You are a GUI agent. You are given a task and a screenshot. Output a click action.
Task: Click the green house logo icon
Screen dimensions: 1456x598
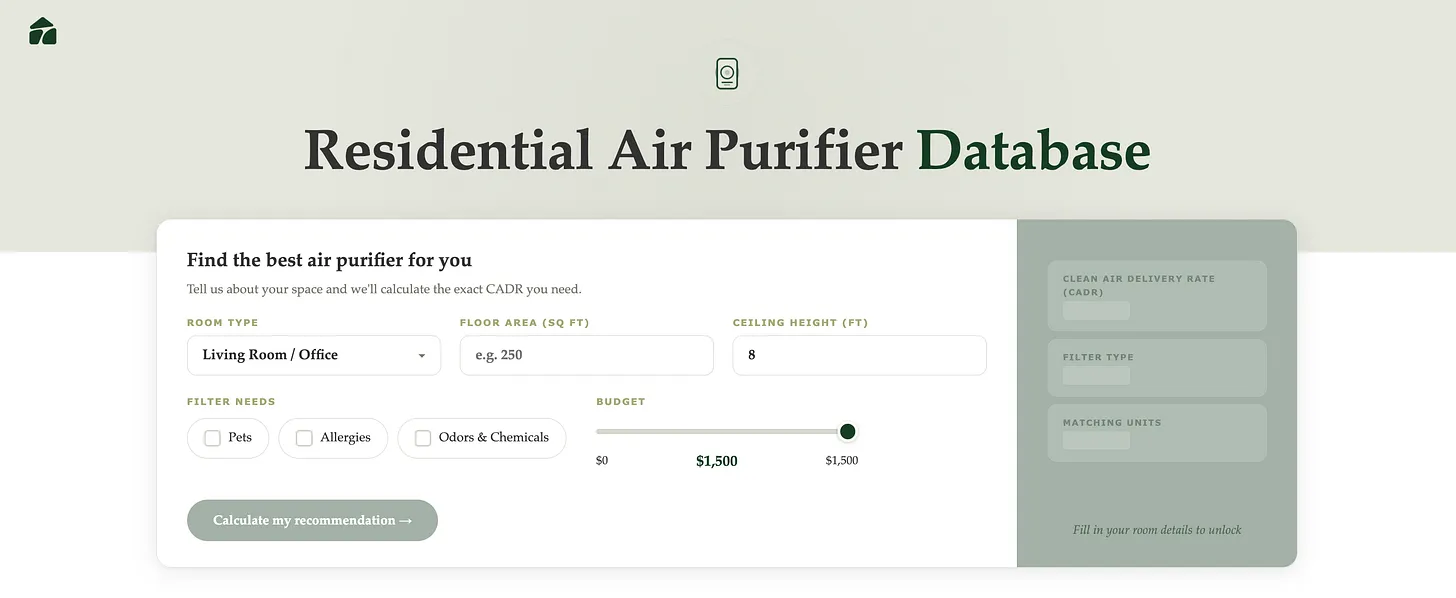(x=42, y=31)
